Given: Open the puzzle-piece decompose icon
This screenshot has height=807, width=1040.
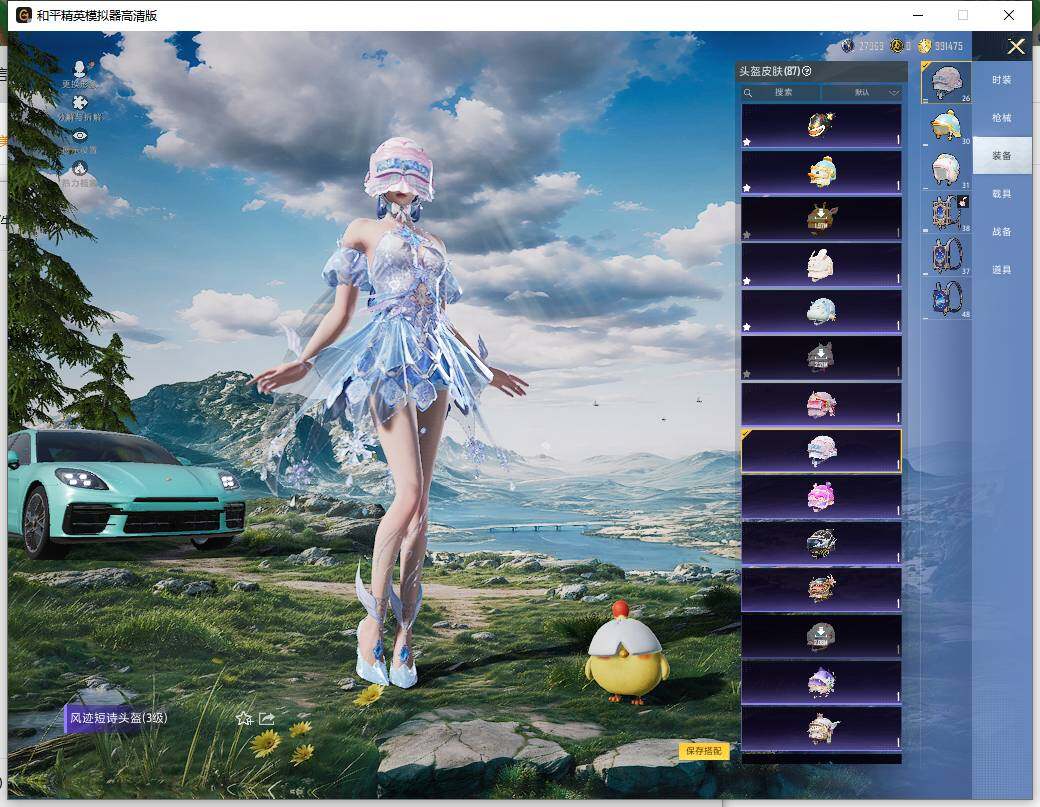Looking at the screenshot, I should pyautogui.click(x=80, y=102).
